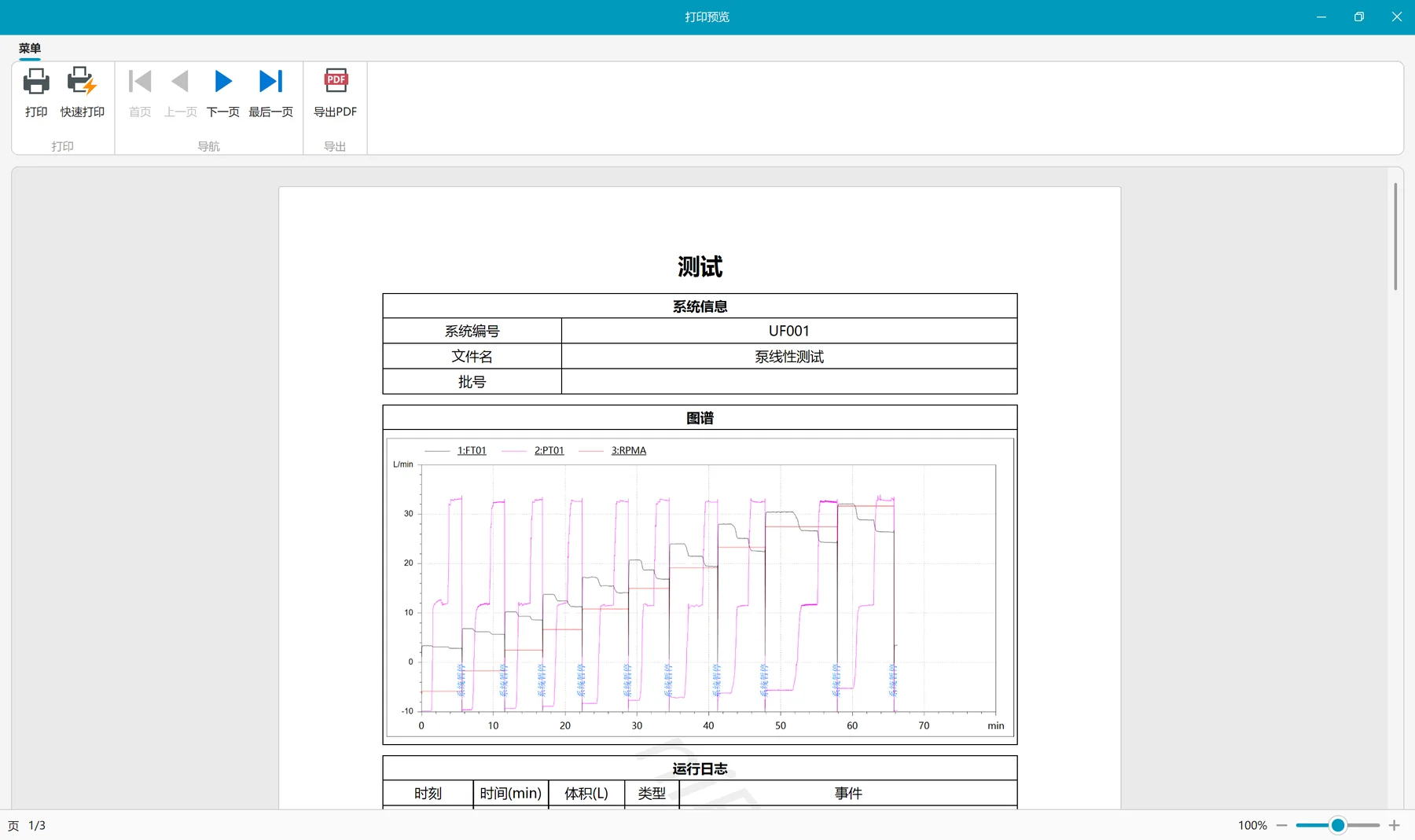The width and height of the screenshot is (1415, 840).
Task: Click file name value 泵线性测试
Action: pos(789,357)
